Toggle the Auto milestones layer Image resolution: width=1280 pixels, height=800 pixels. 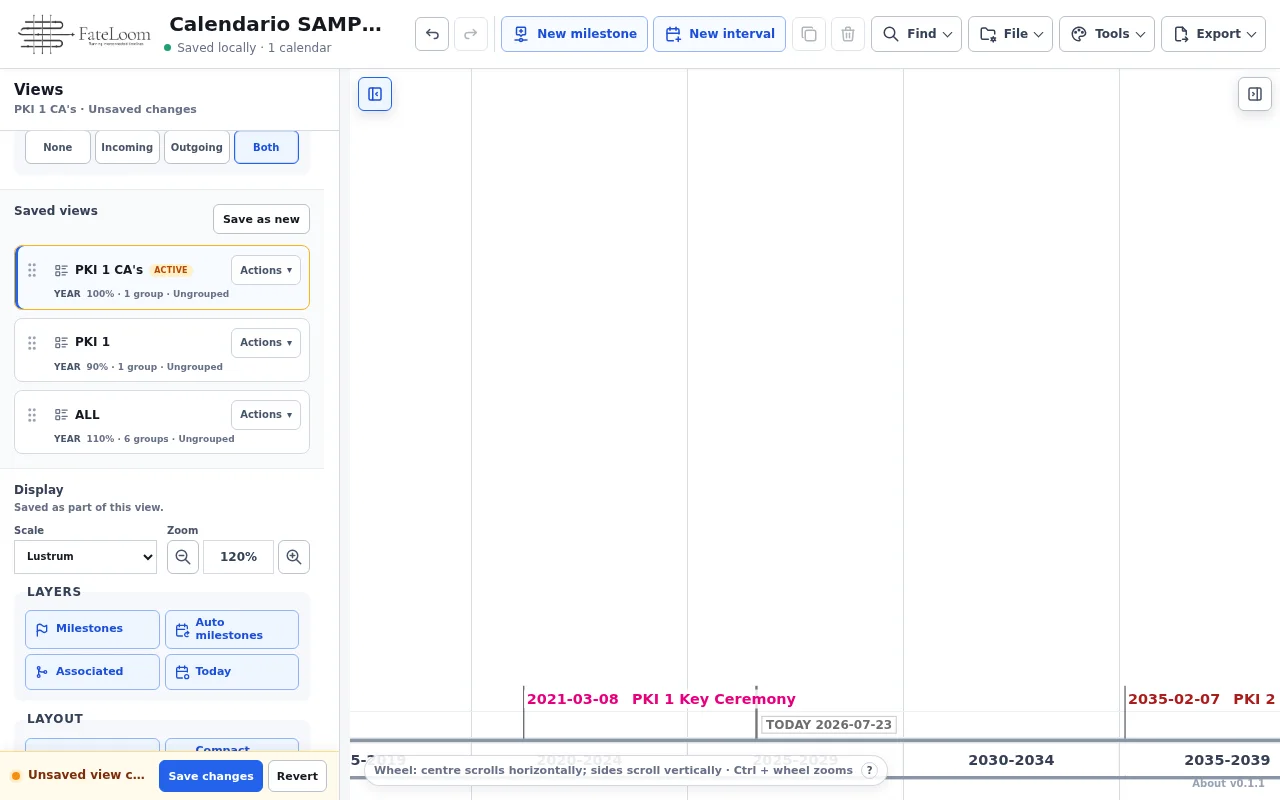[232, 629]
